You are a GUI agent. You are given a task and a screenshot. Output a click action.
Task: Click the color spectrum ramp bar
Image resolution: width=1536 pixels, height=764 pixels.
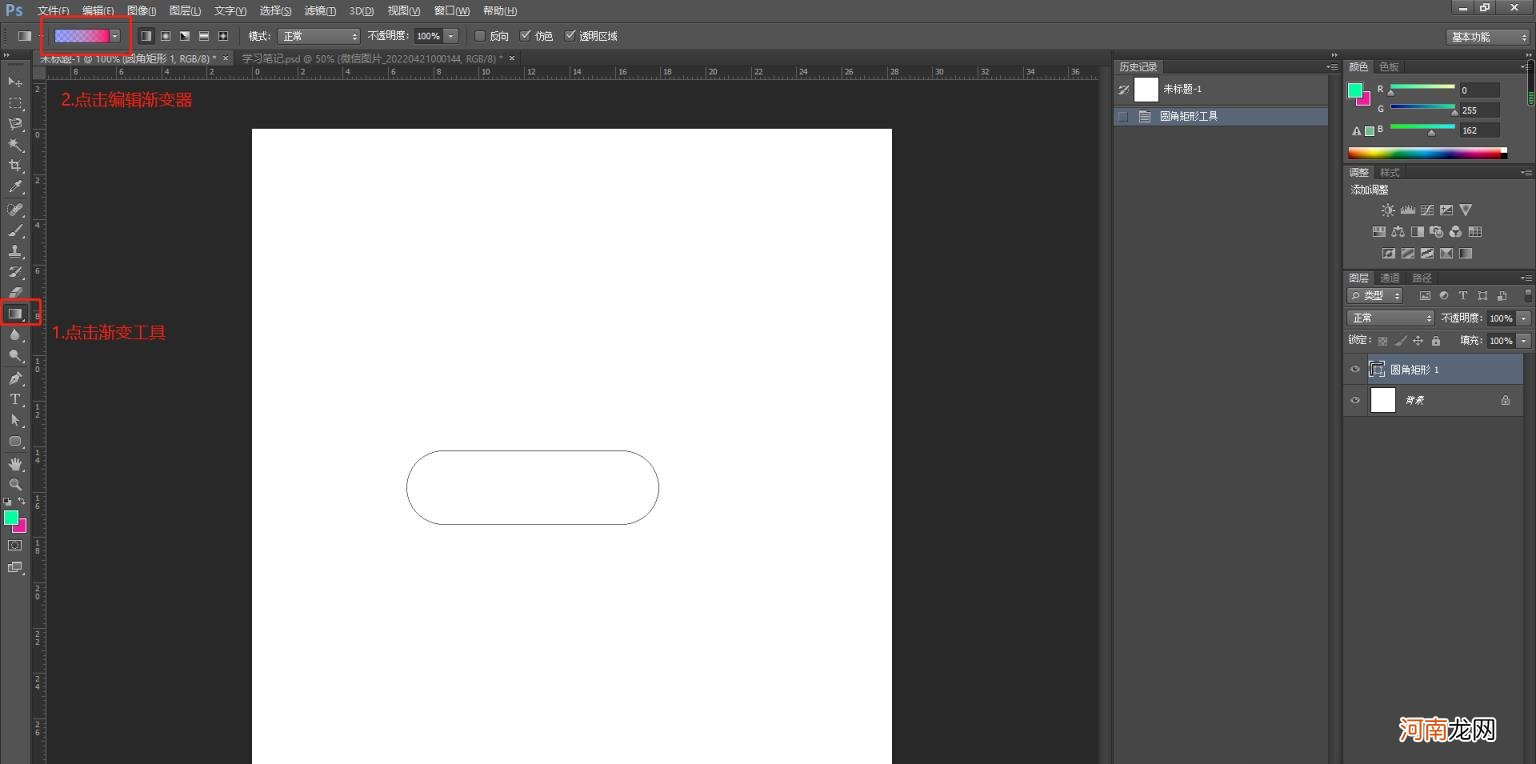click(1427, 153)
